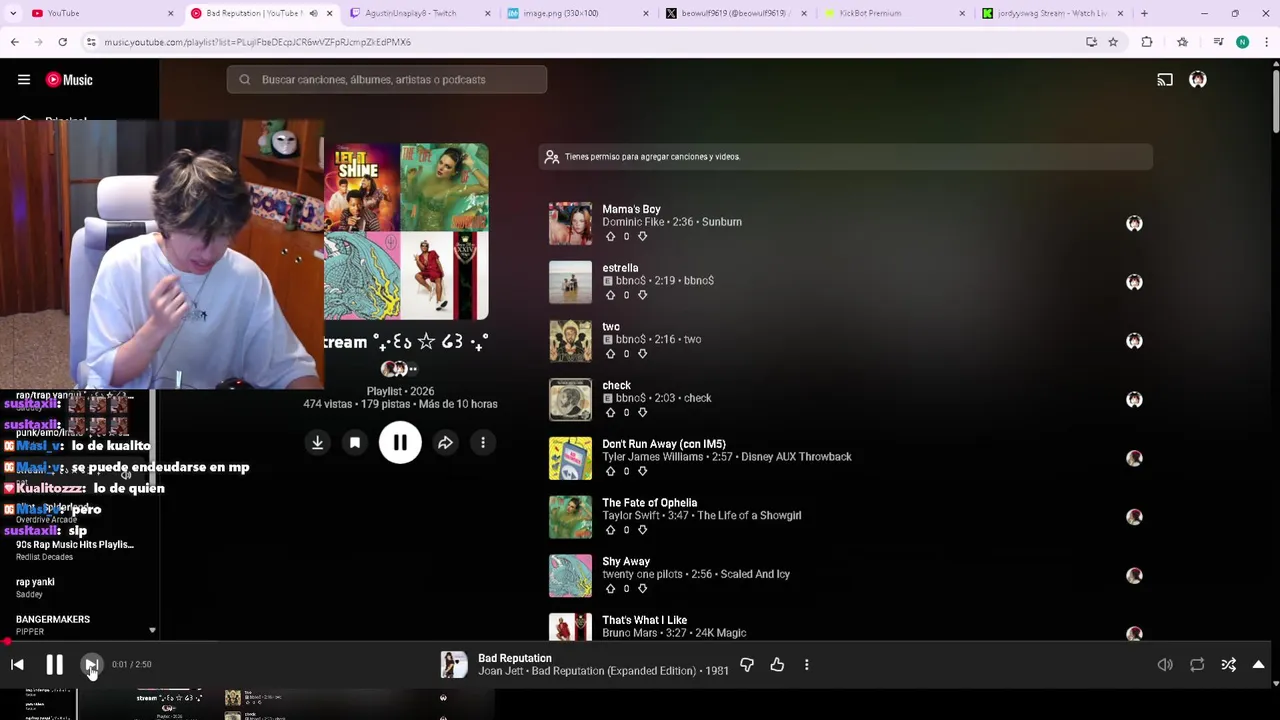Skip to previous track
Image resolution: width=1280 pixels, height=720 pixels.
point(17,665)
